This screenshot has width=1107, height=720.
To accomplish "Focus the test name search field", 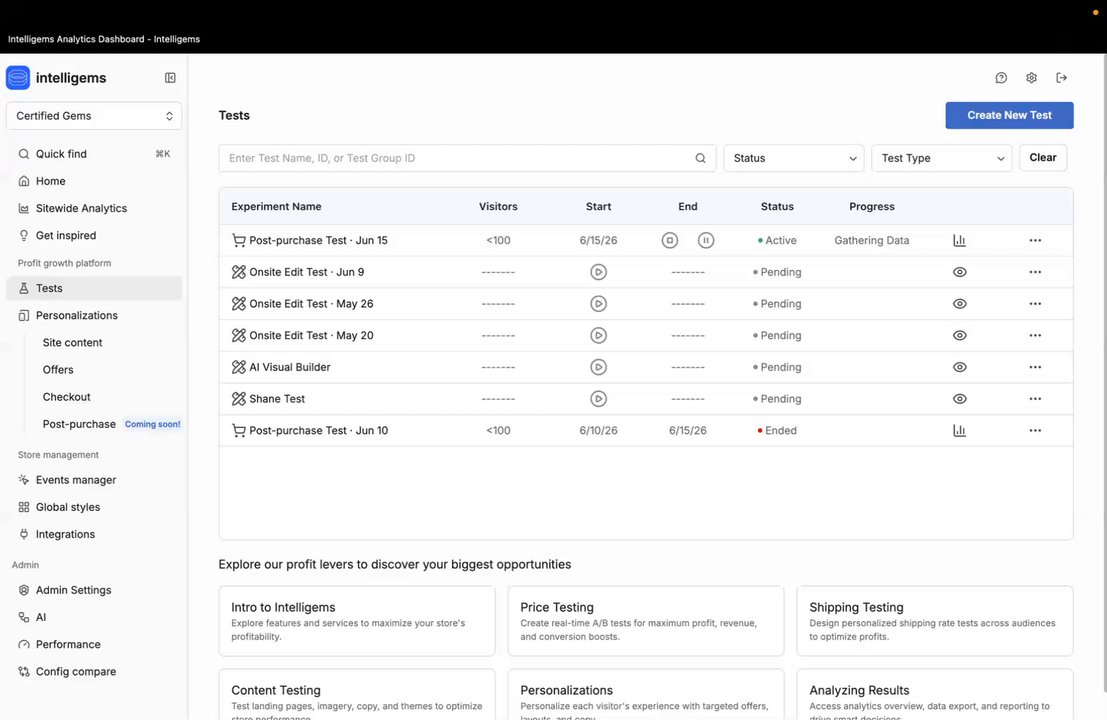I will click(x=467, y=158).
